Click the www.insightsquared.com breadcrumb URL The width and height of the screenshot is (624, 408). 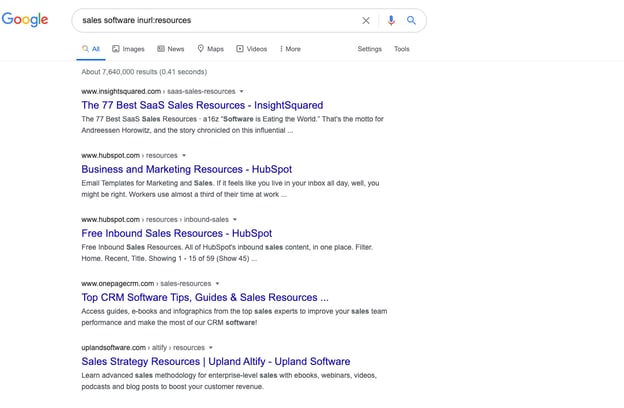(158, 92)
